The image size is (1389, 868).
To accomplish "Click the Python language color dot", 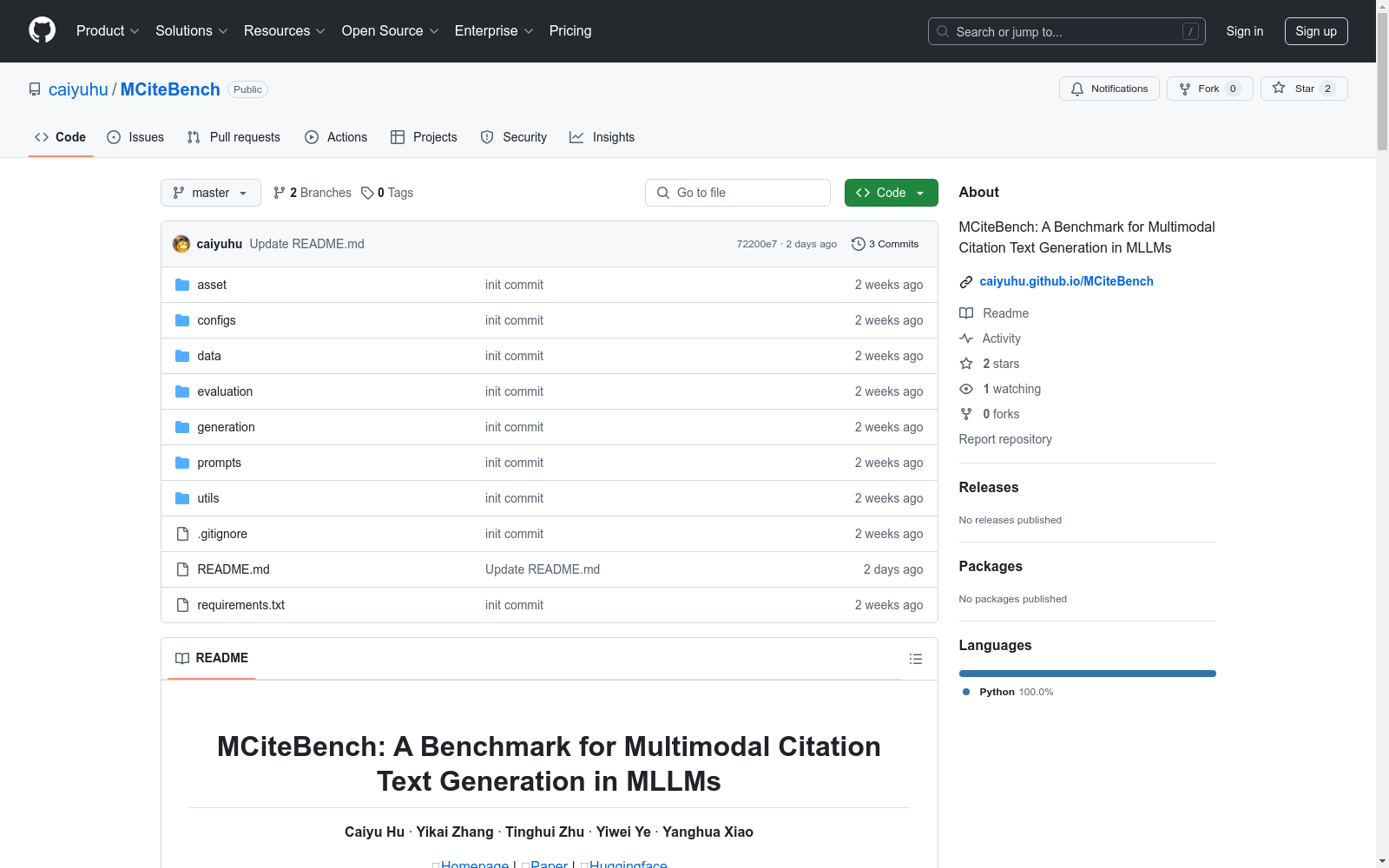I will click(966, 692).
